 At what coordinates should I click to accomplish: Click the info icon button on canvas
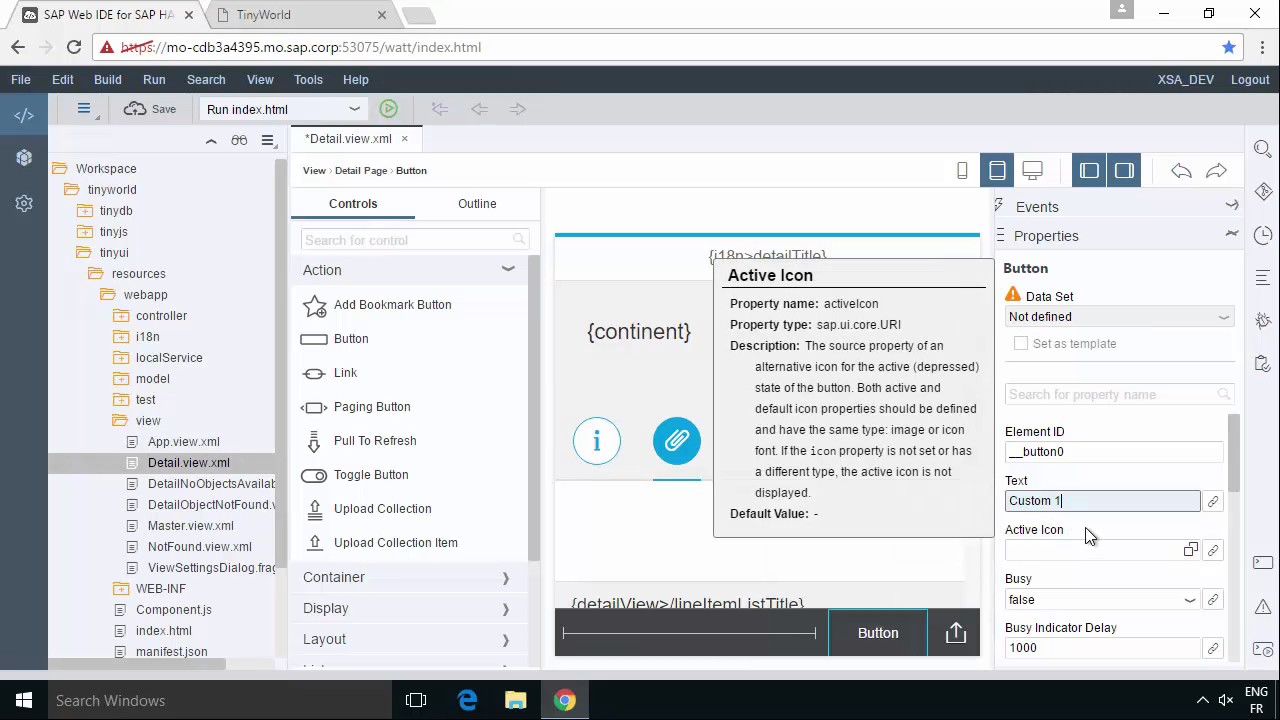(597, 441)
